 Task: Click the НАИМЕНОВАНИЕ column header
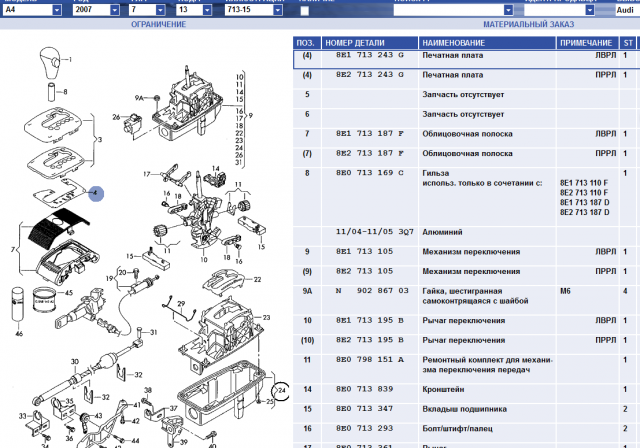[487, 43]
